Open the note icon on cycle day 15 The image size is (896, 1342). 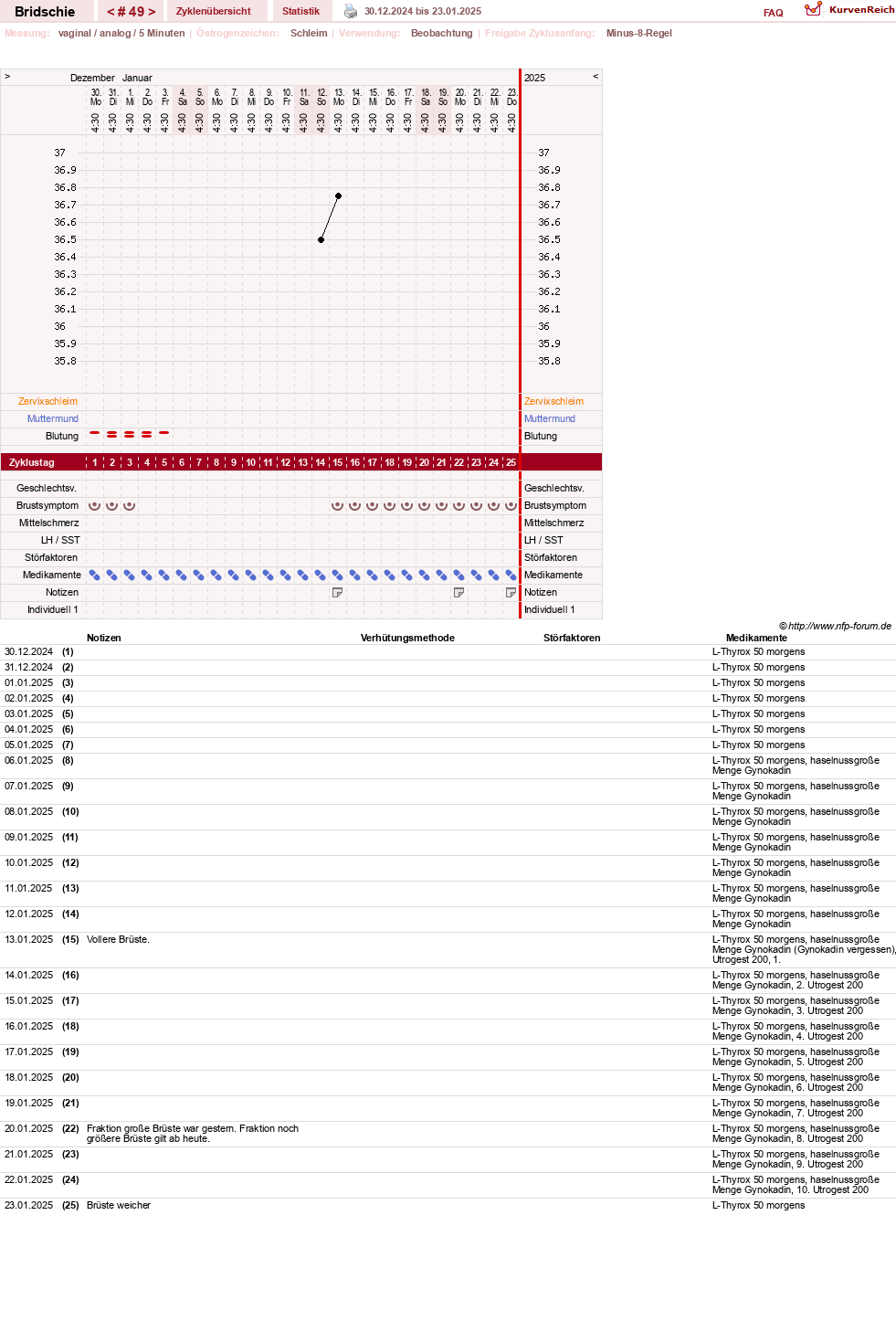(x=337, y=593)
